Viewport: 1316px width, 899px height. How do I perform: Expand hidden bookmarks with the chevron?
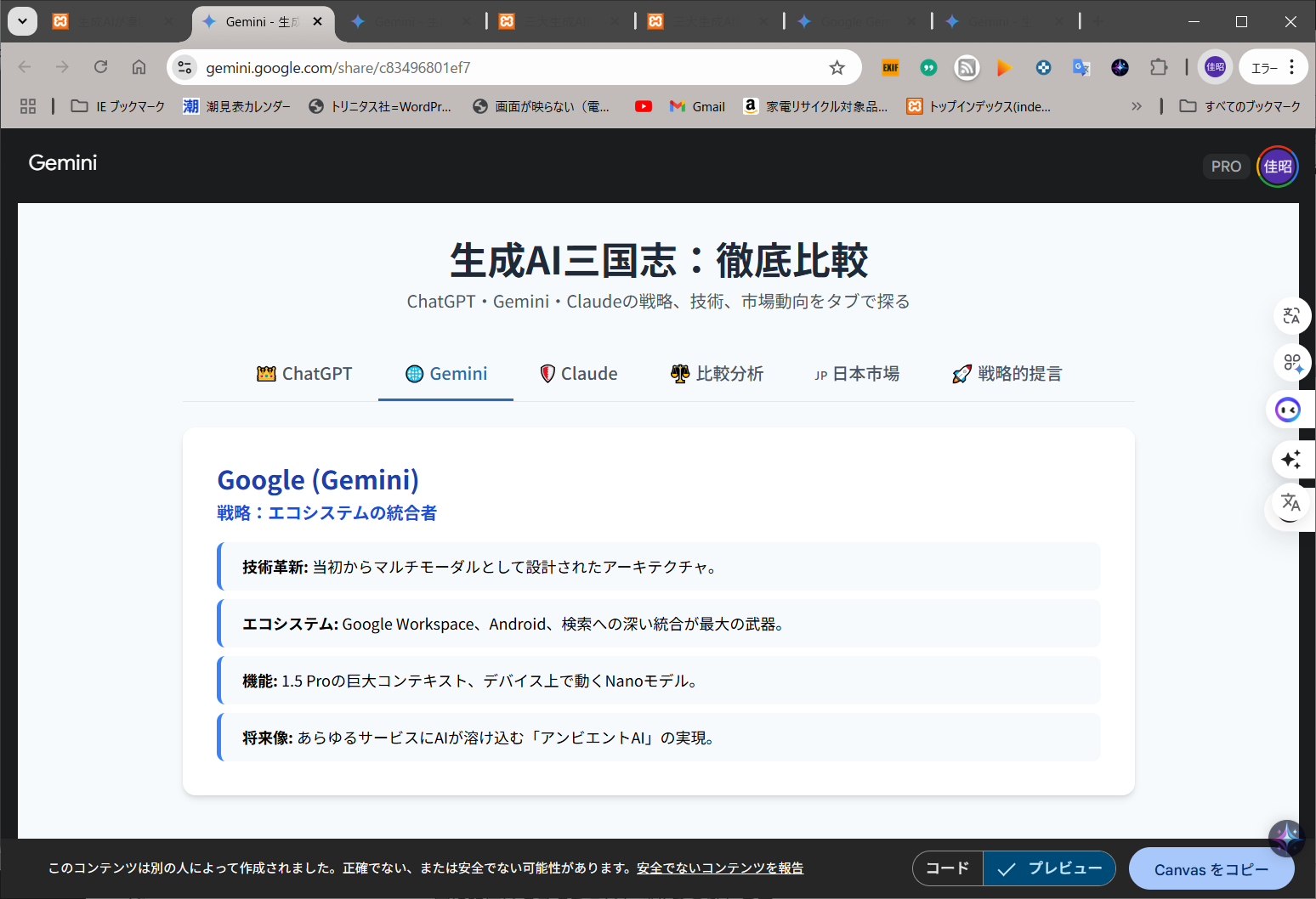click(1136, 106)
